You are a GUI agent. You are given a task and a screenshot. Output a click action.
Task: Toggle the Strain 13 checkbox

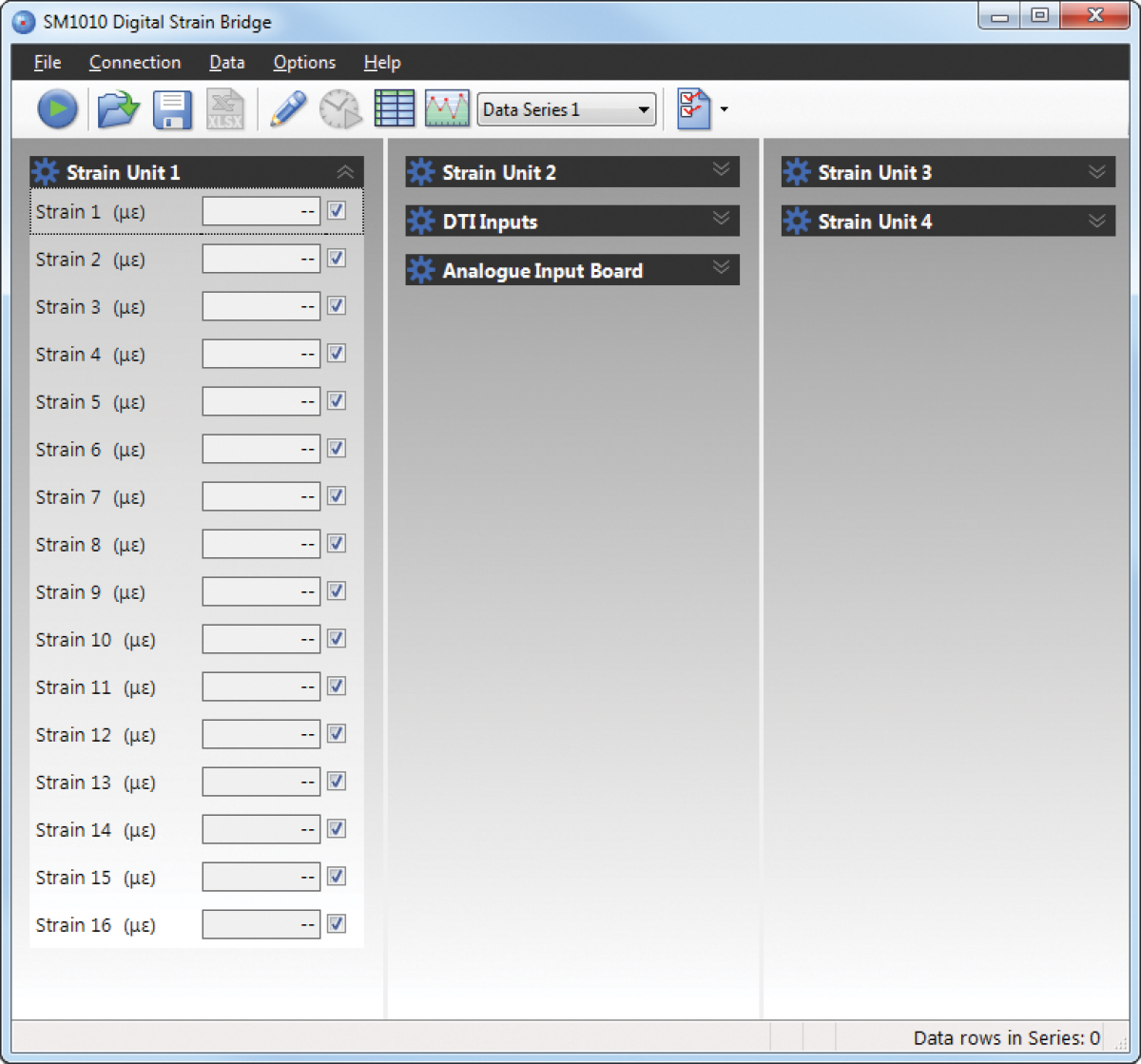(337, 782)
